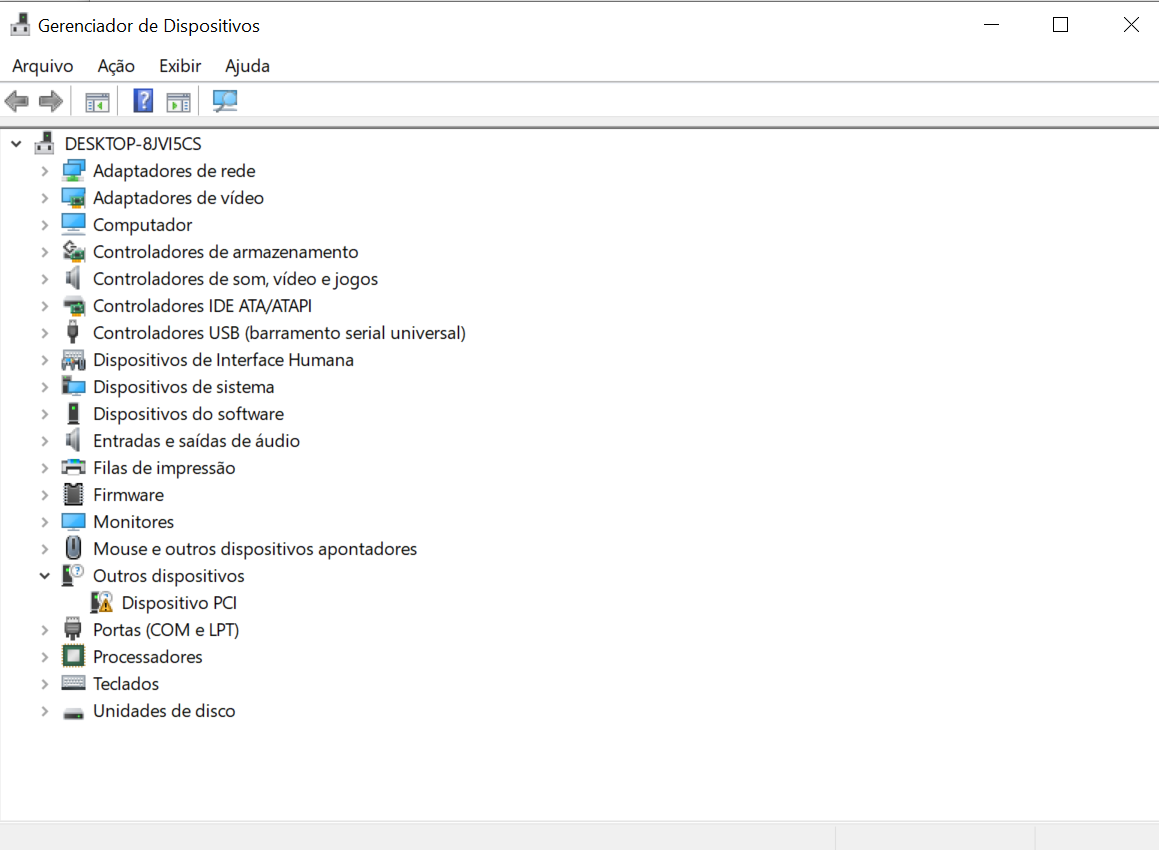Select Dispositivos de Interface Humana label
The width and height of the screenshot is (1159, 850).
tap(223, 360)
